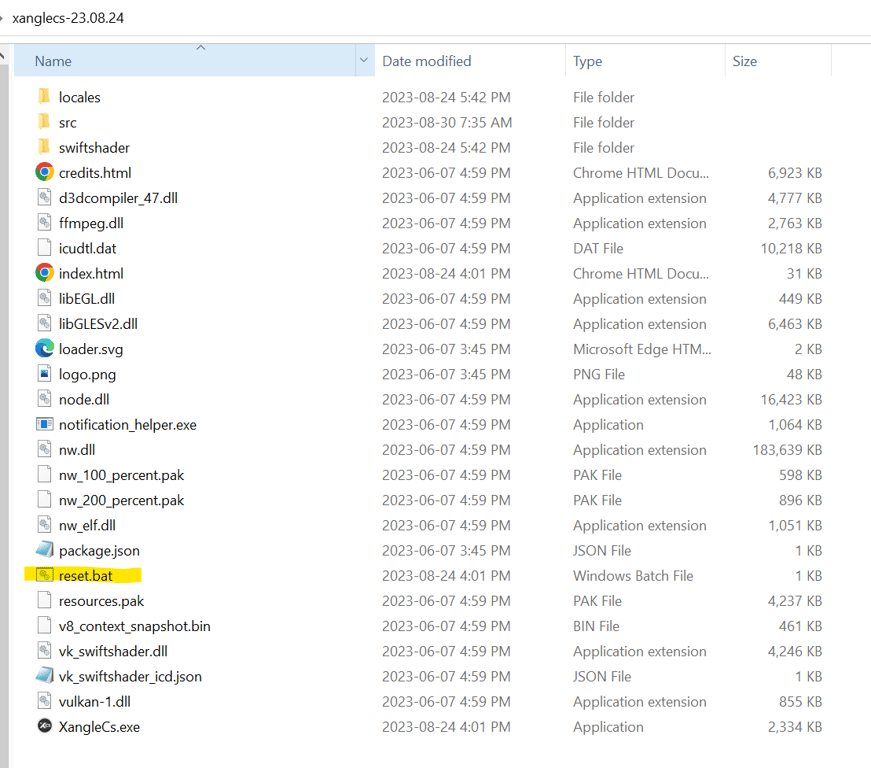Select the XangleCs.exe file name

click(x=99, y=727)
